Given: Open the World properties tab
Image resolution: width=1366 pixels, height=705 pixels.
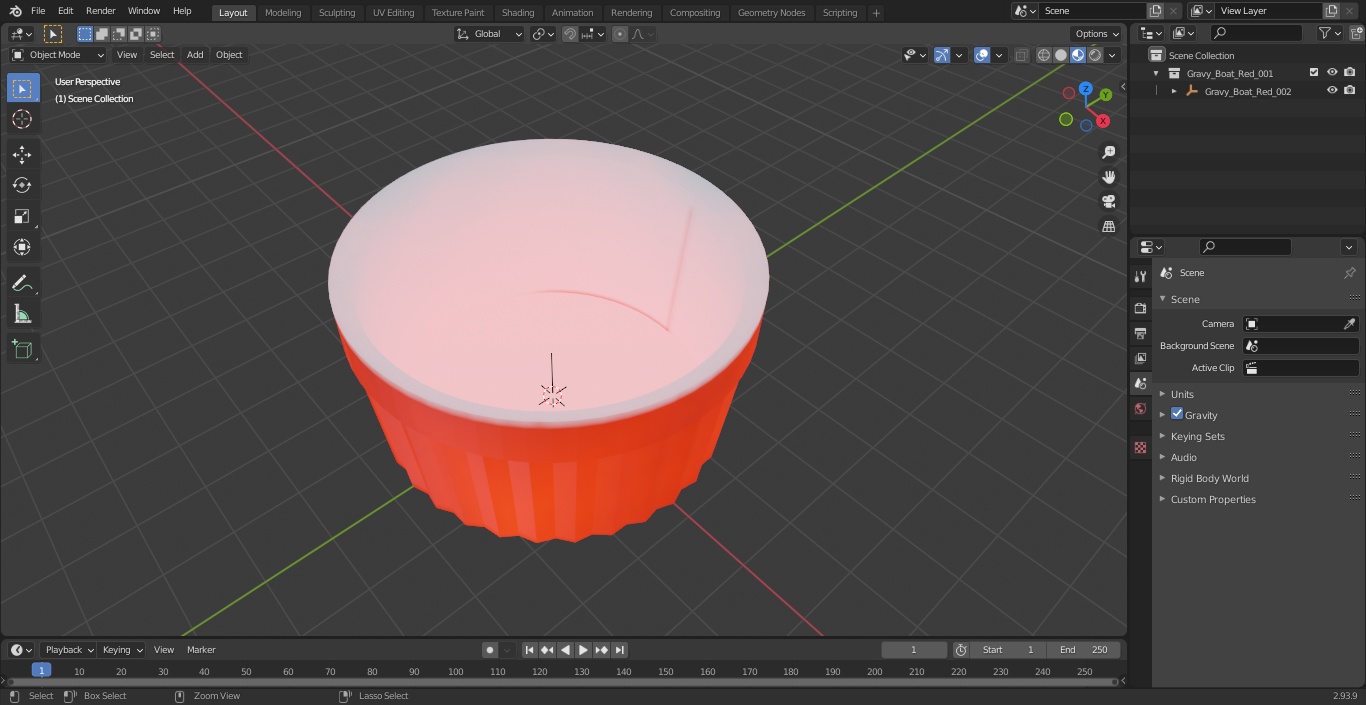Looking at the screenshot, I should coord(1140,408).
